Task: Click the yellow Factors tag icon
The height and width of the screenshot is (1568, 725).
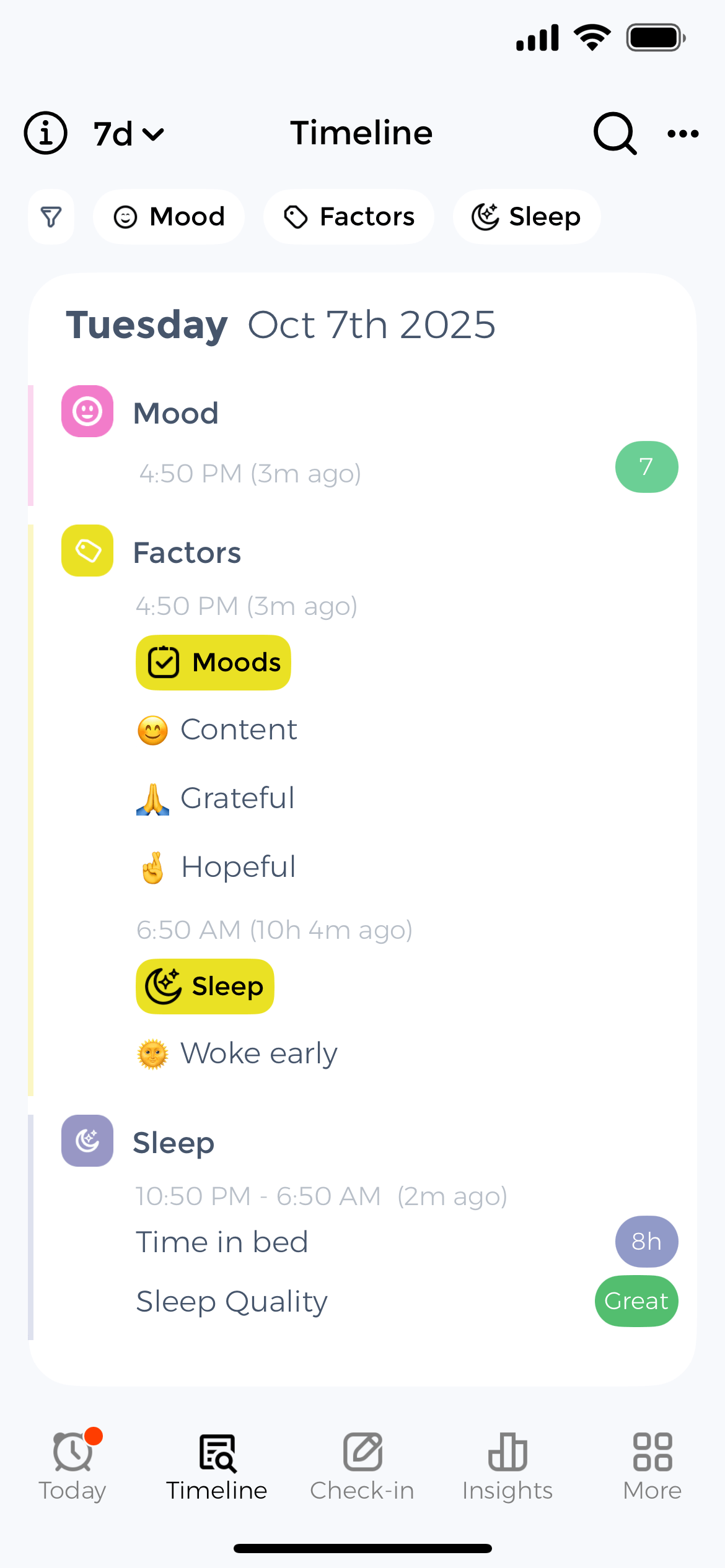Action: pos(87,551)
